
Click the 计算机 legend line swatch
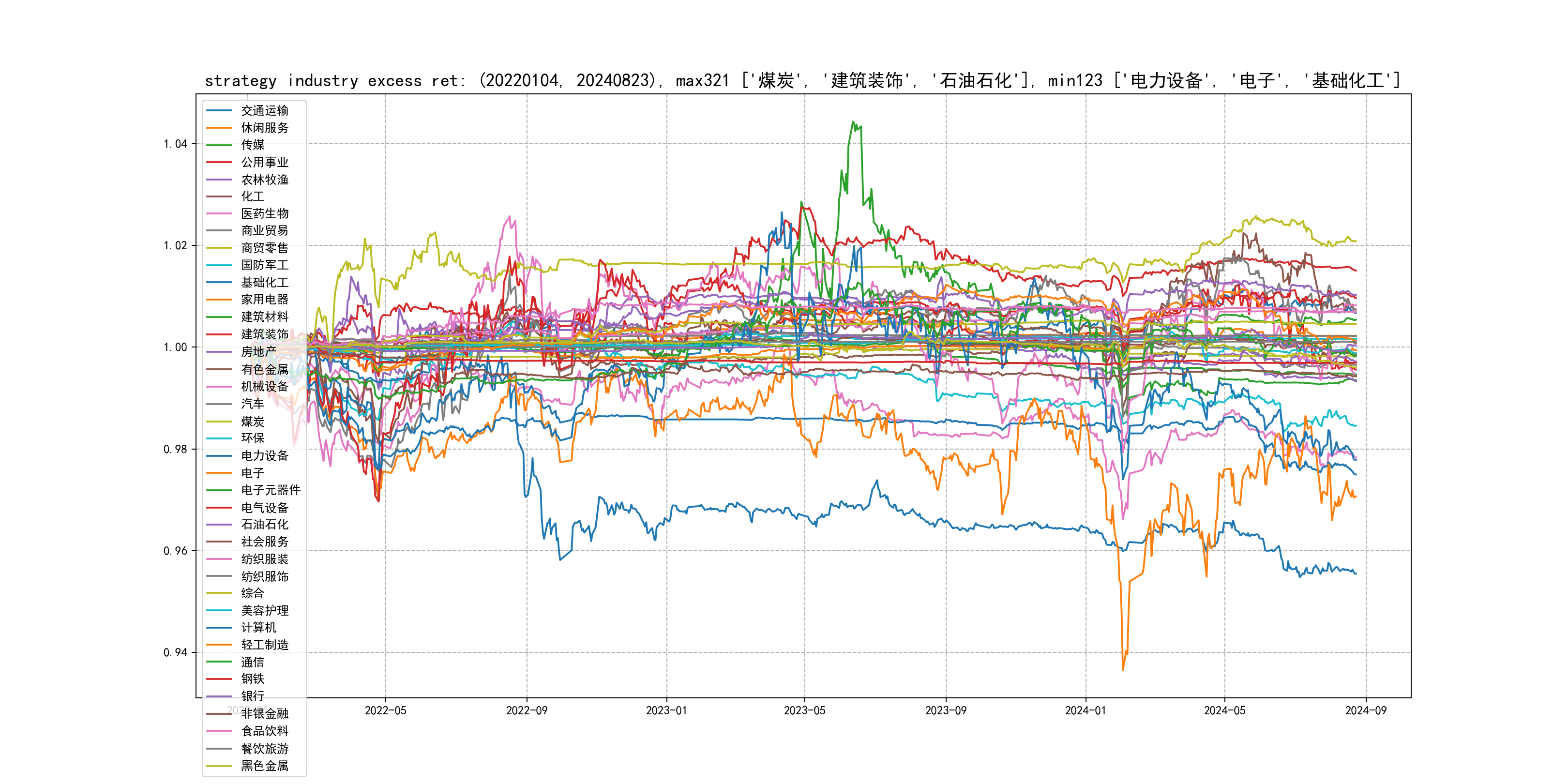[219, 628]
